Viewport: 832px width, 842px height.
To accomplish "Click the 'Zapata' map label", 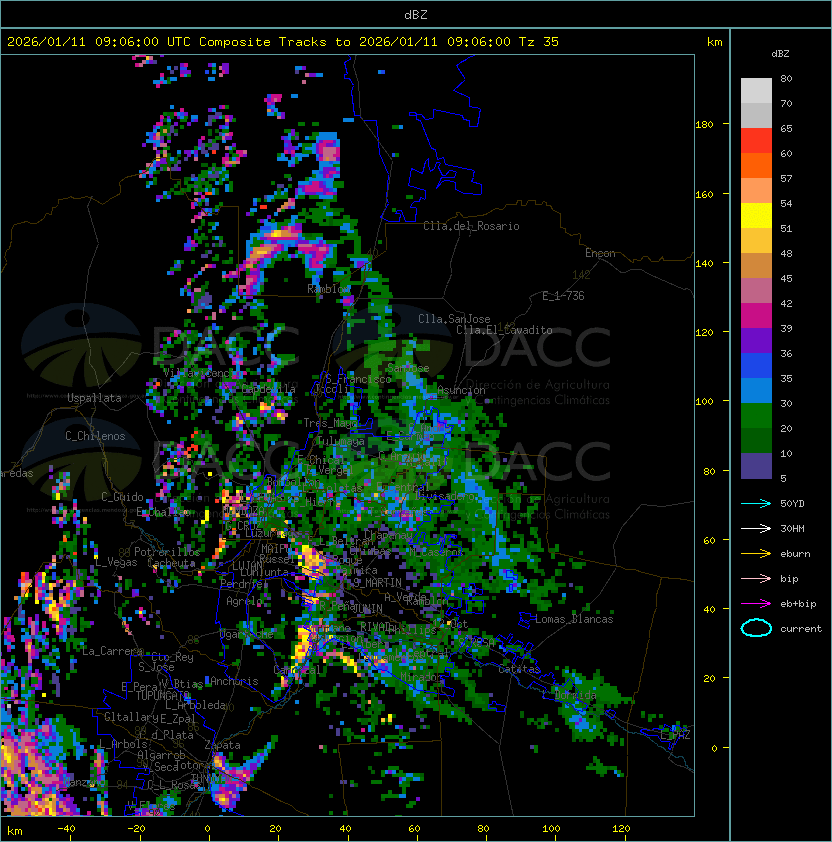I will coord(222,745).
